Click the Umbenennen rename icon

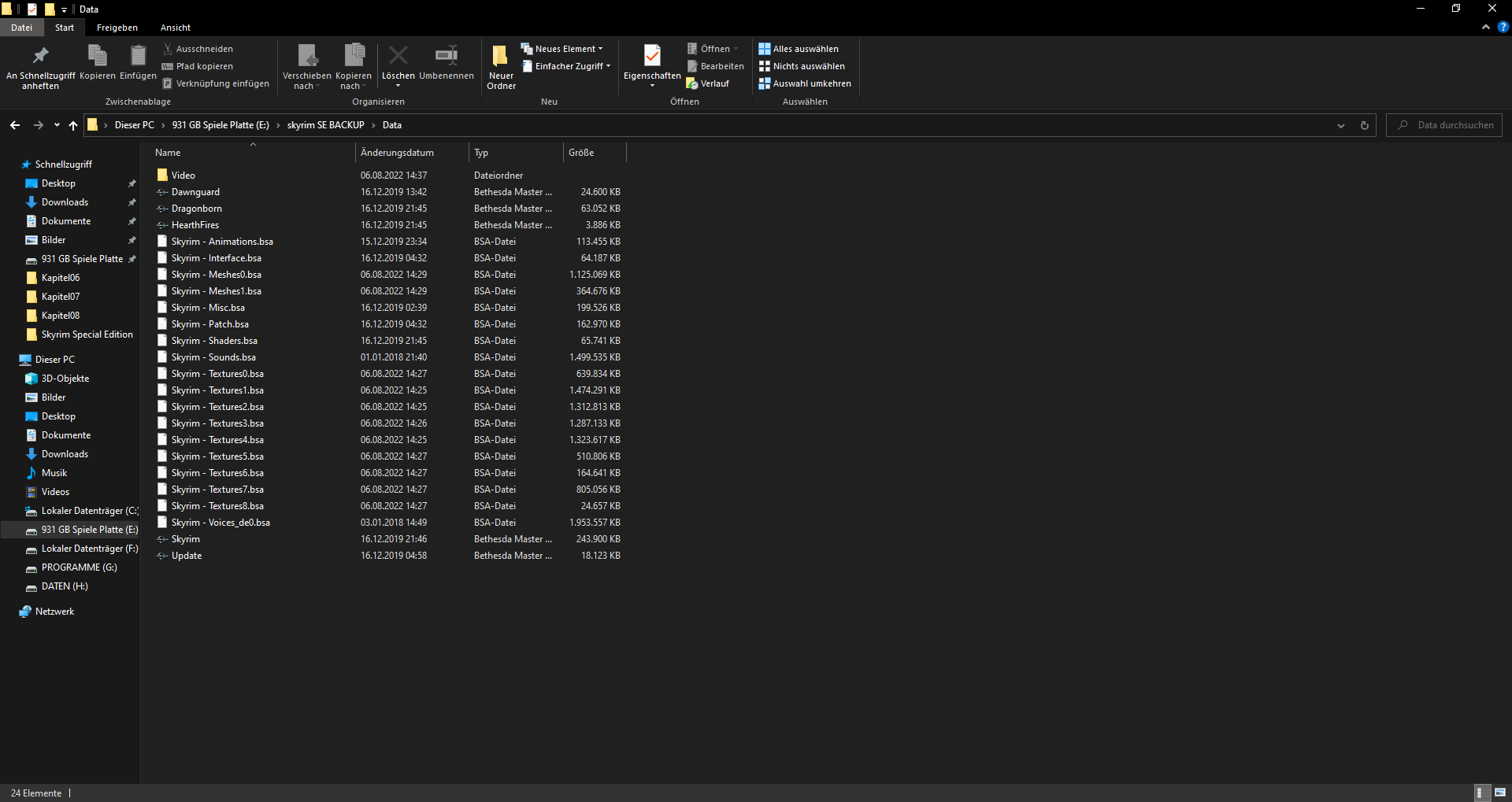(x=447, y=63)
